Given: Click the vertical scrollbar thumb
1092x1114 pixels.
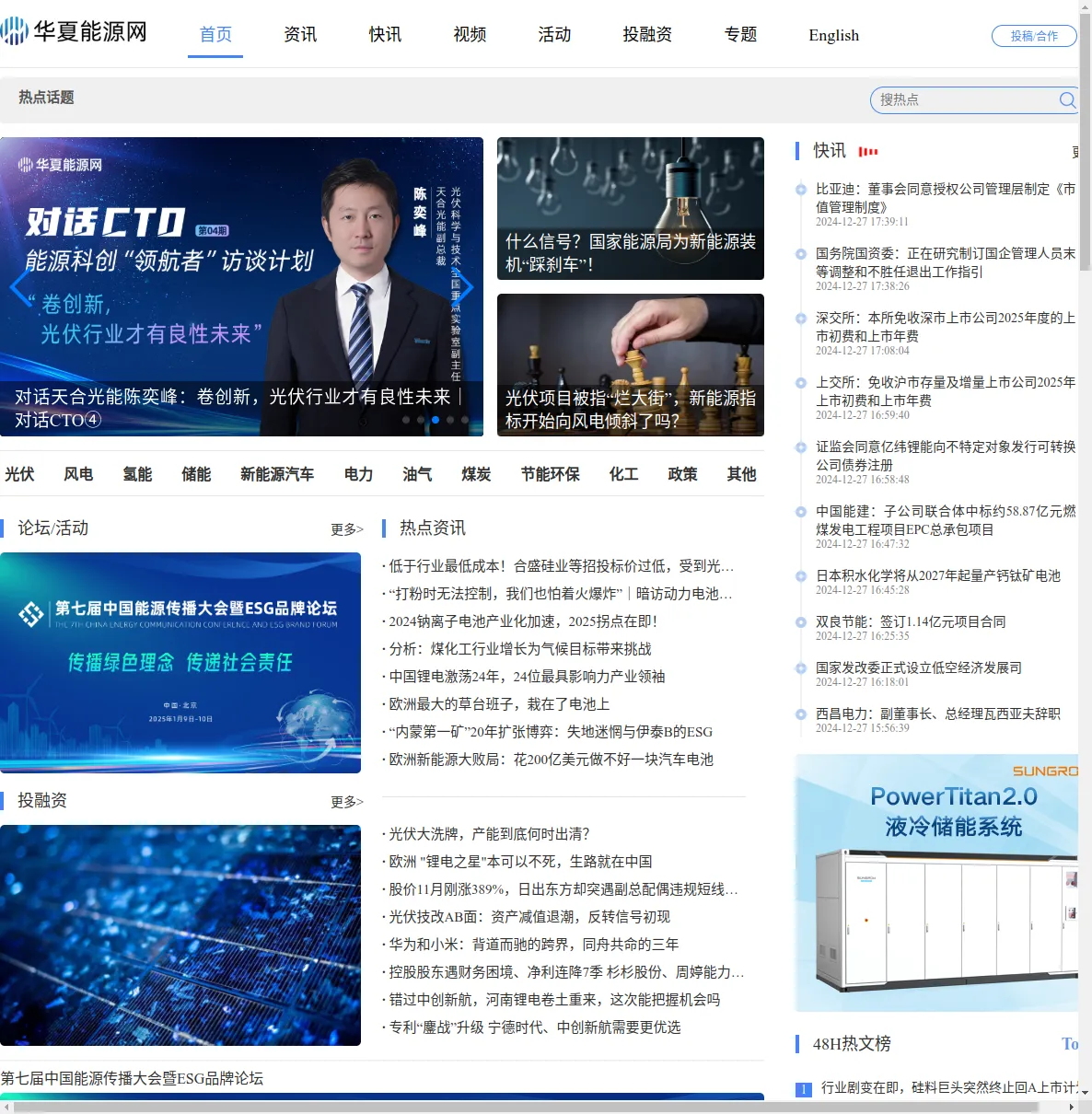Looking at the screenshot, I should (x=1085, y=143).
